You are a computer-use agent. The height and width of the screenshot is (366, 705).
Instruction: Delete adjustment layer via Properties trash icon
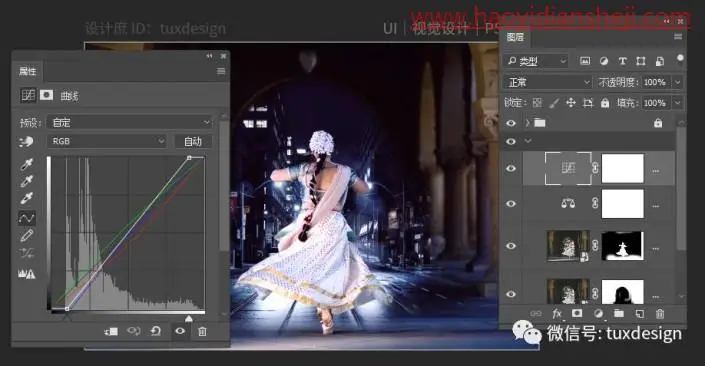(x=202, y=331)
